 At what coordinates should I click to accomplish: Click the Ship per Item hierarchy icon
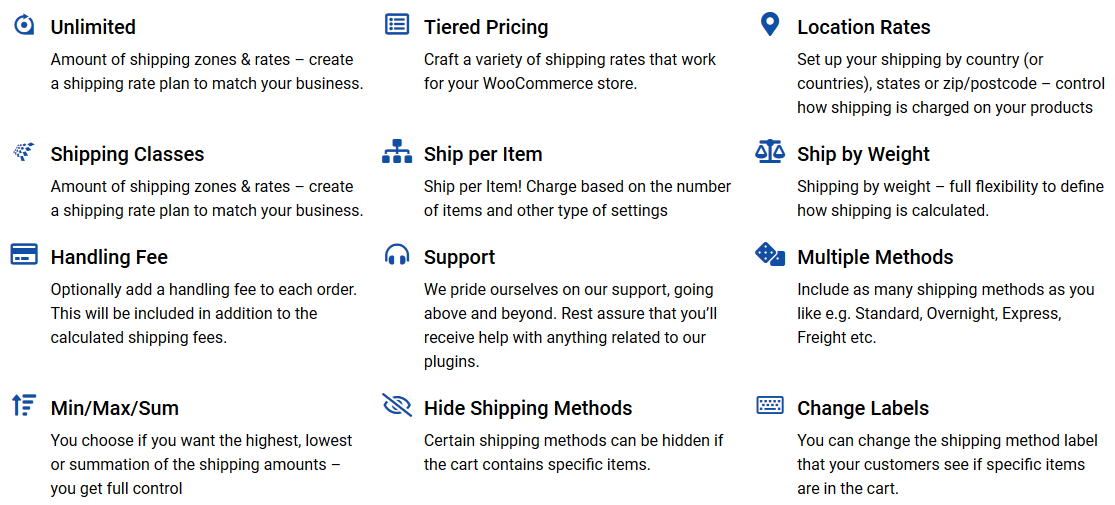(397, 152)
